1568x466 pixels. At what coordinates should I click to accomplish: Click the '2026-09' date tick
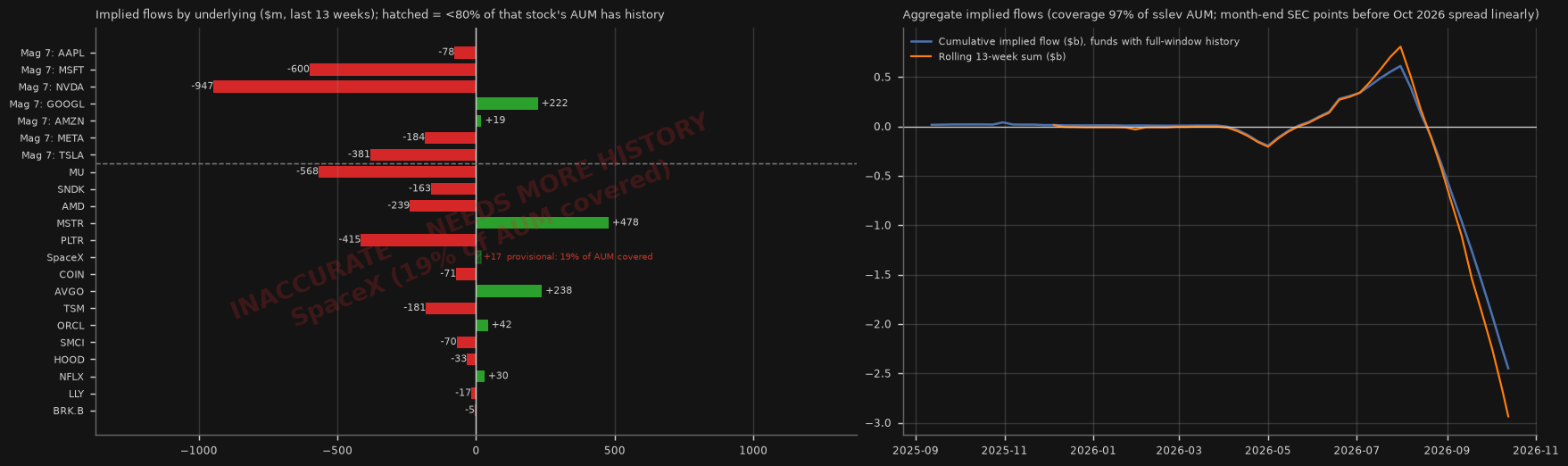coord(1446,451)
